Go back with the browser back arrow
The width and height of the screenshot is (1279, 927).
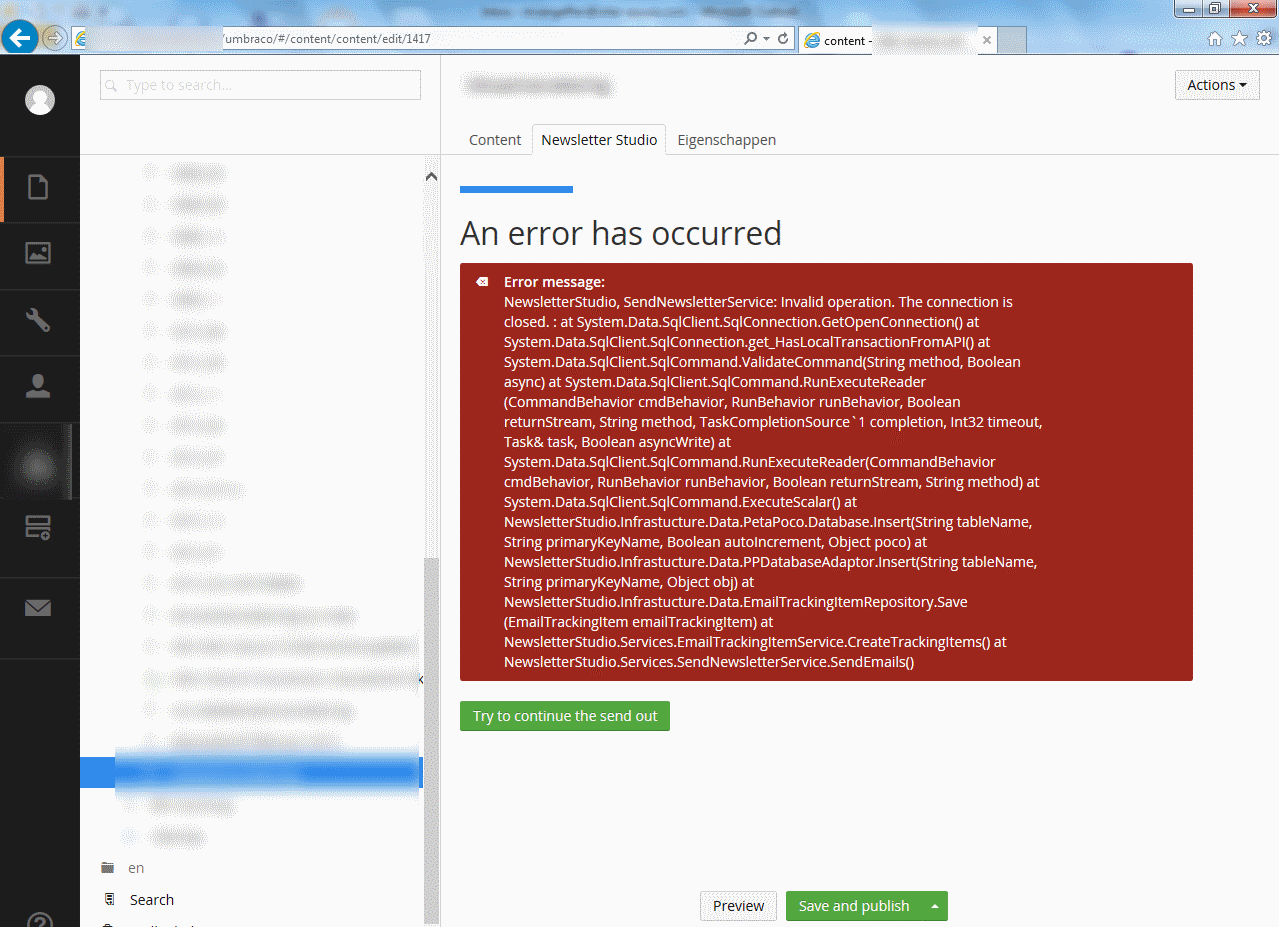(20, 38)
